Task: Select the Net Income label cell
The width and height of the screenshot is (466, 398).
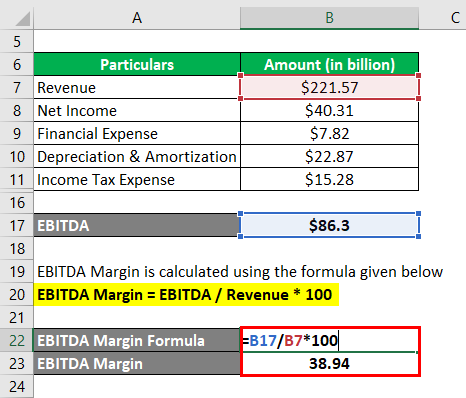Action: (x=137, y=110)
